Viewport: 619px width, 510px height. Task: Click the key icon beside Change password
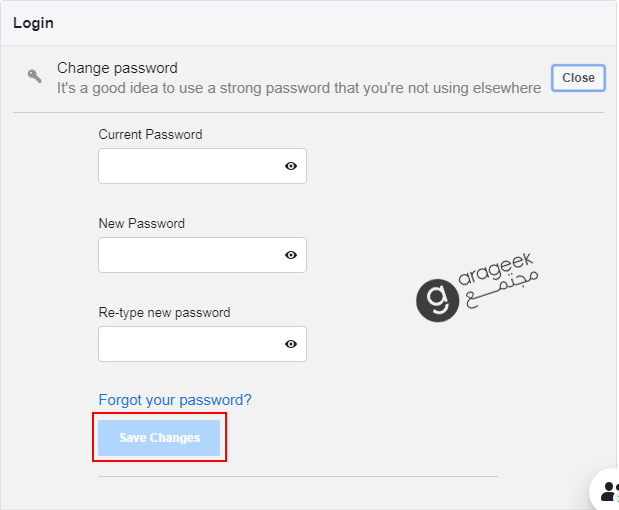34,76
